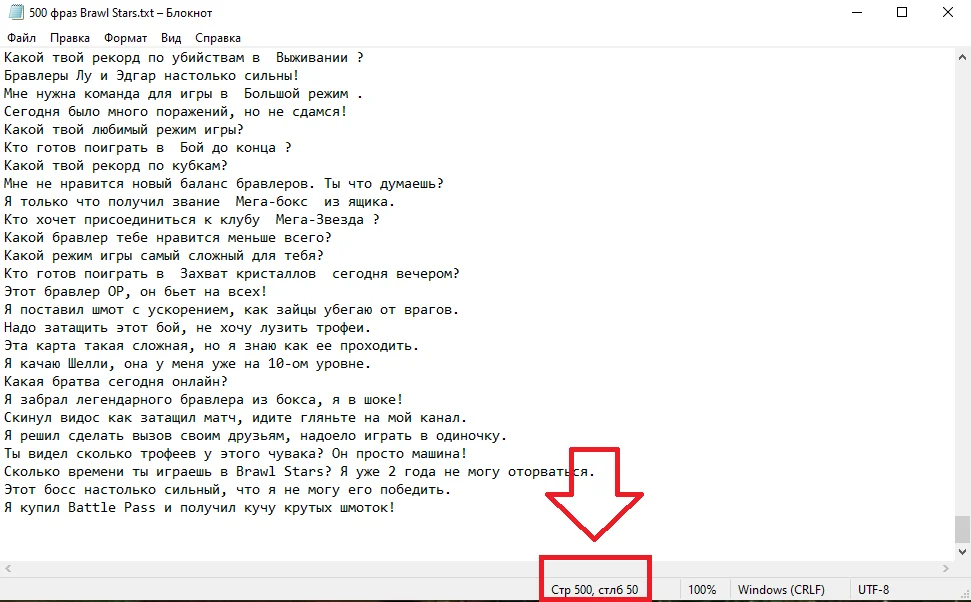Click the line 'Мне не нравится новый баланс бравлеров'

click(224, 183)
